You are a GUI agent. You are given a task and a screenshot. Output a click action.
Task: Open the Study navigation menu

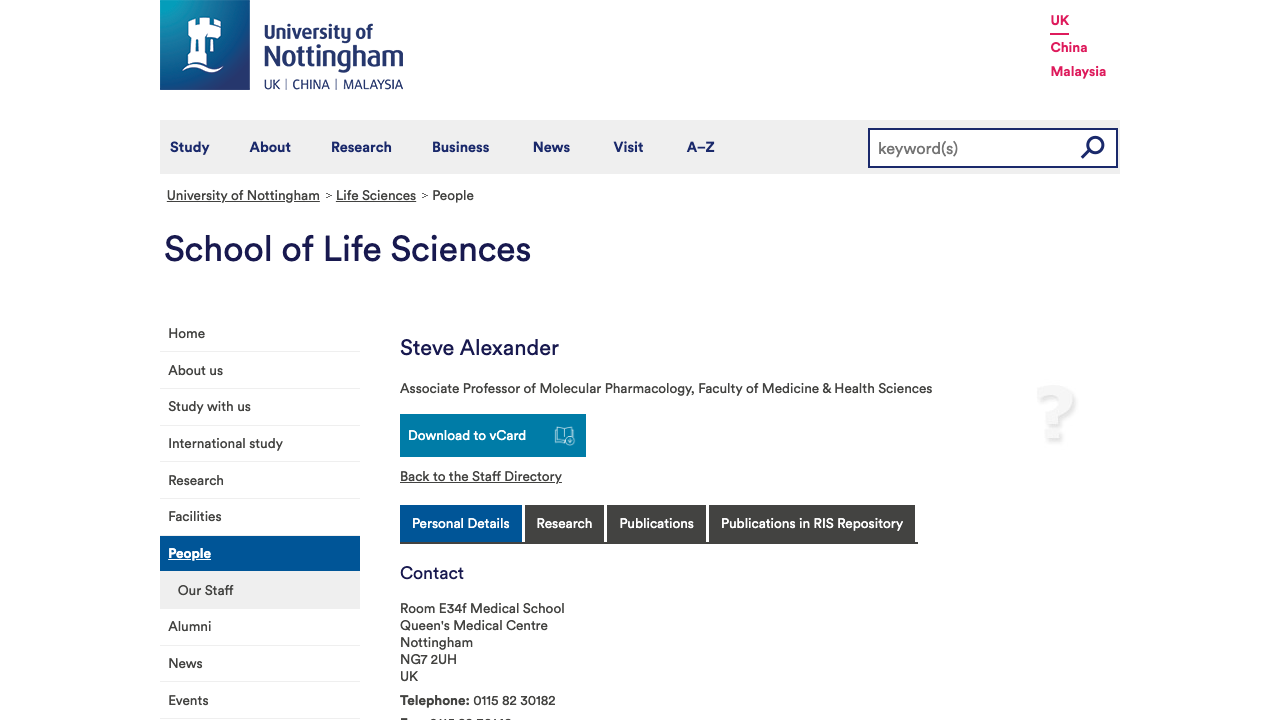coord(189,147)
